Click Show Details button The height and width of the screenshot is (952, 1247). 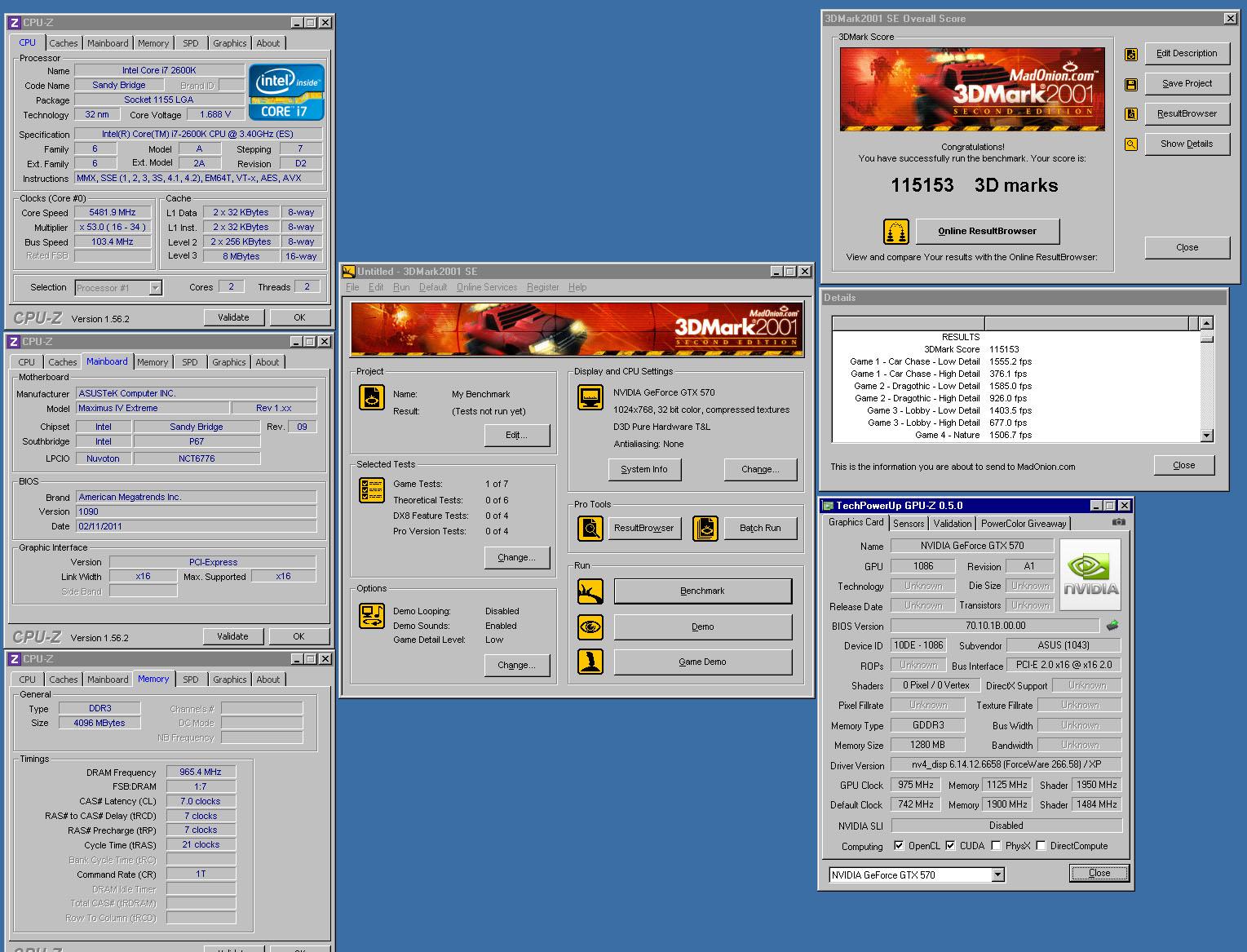coord(1187,144)
